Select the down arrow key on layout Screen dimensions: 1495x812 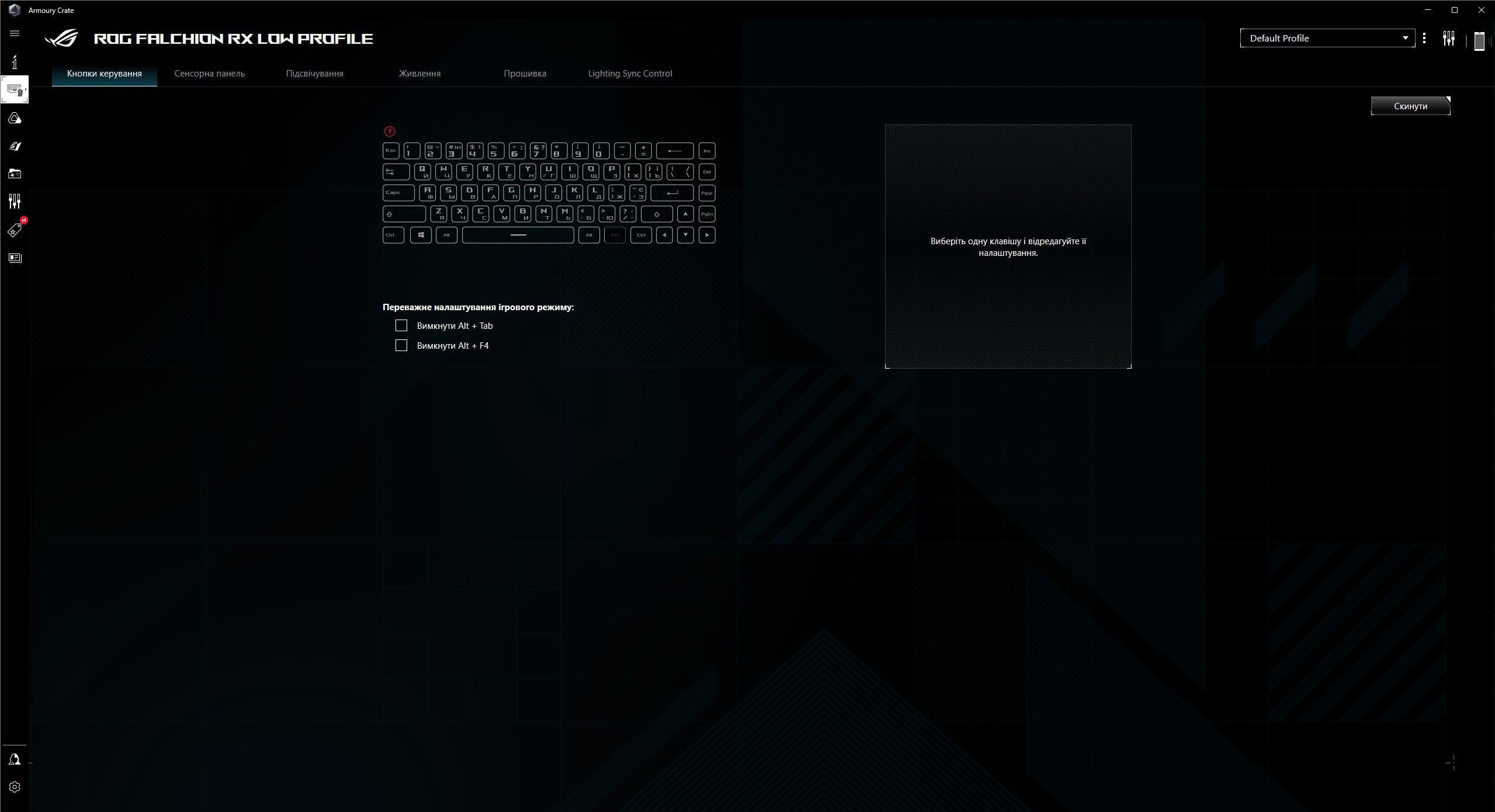click(685, 235)
